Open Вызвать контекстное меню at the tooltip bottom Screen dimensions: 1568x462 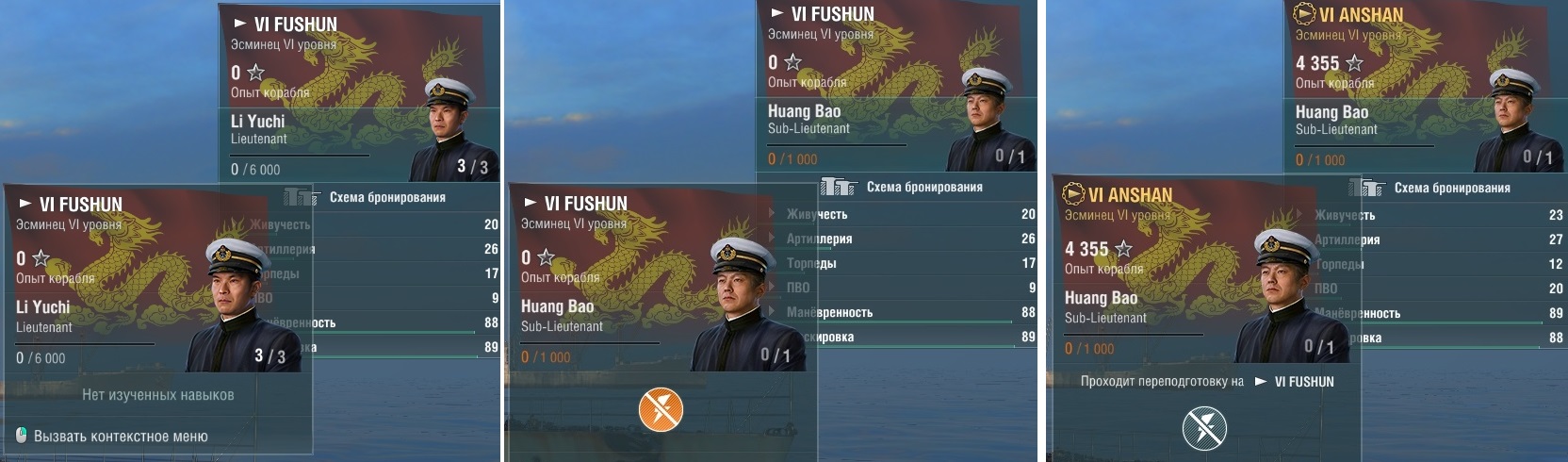point(121,437)
